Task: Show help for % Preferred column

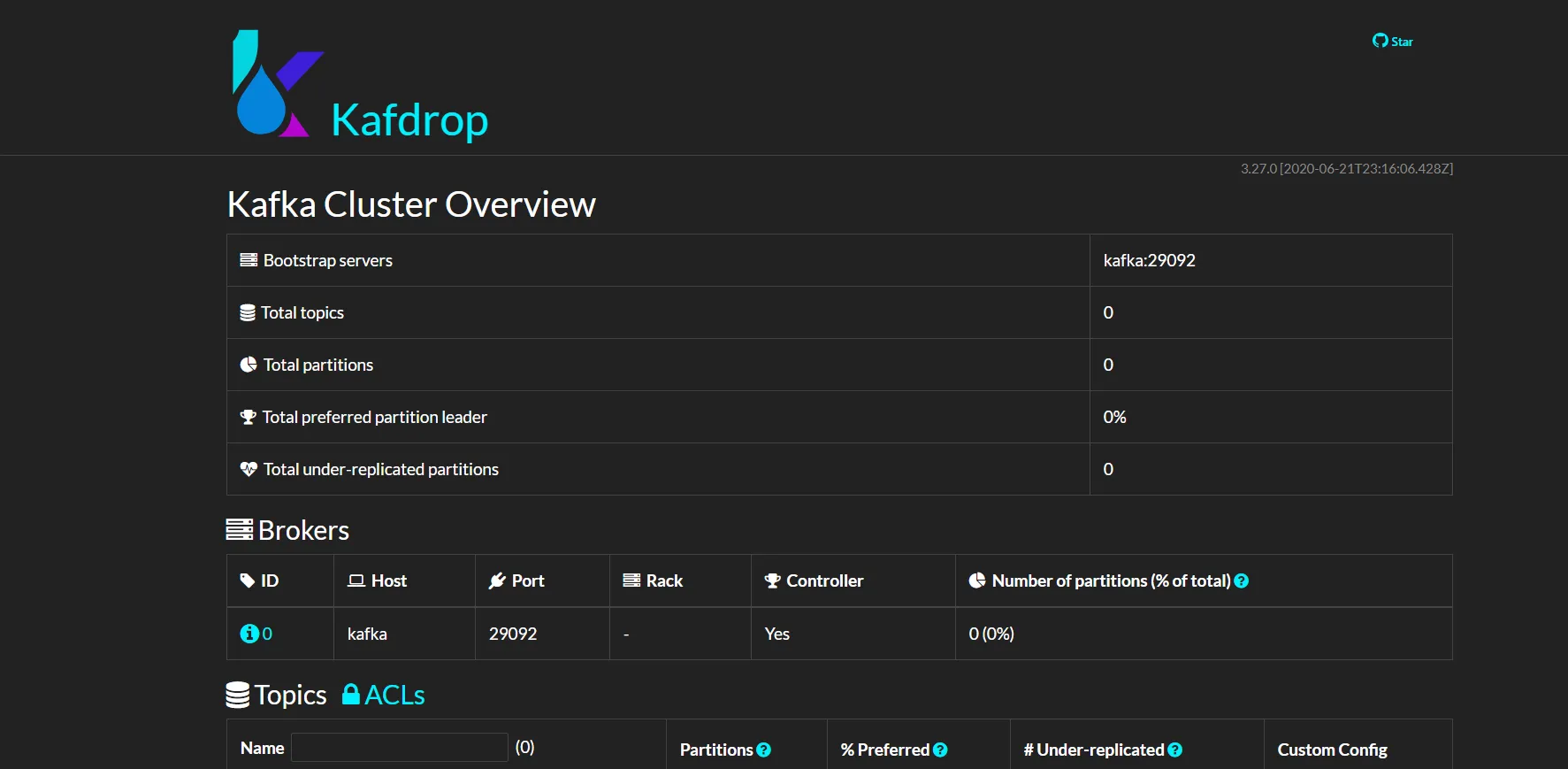Action: (940, 750)
